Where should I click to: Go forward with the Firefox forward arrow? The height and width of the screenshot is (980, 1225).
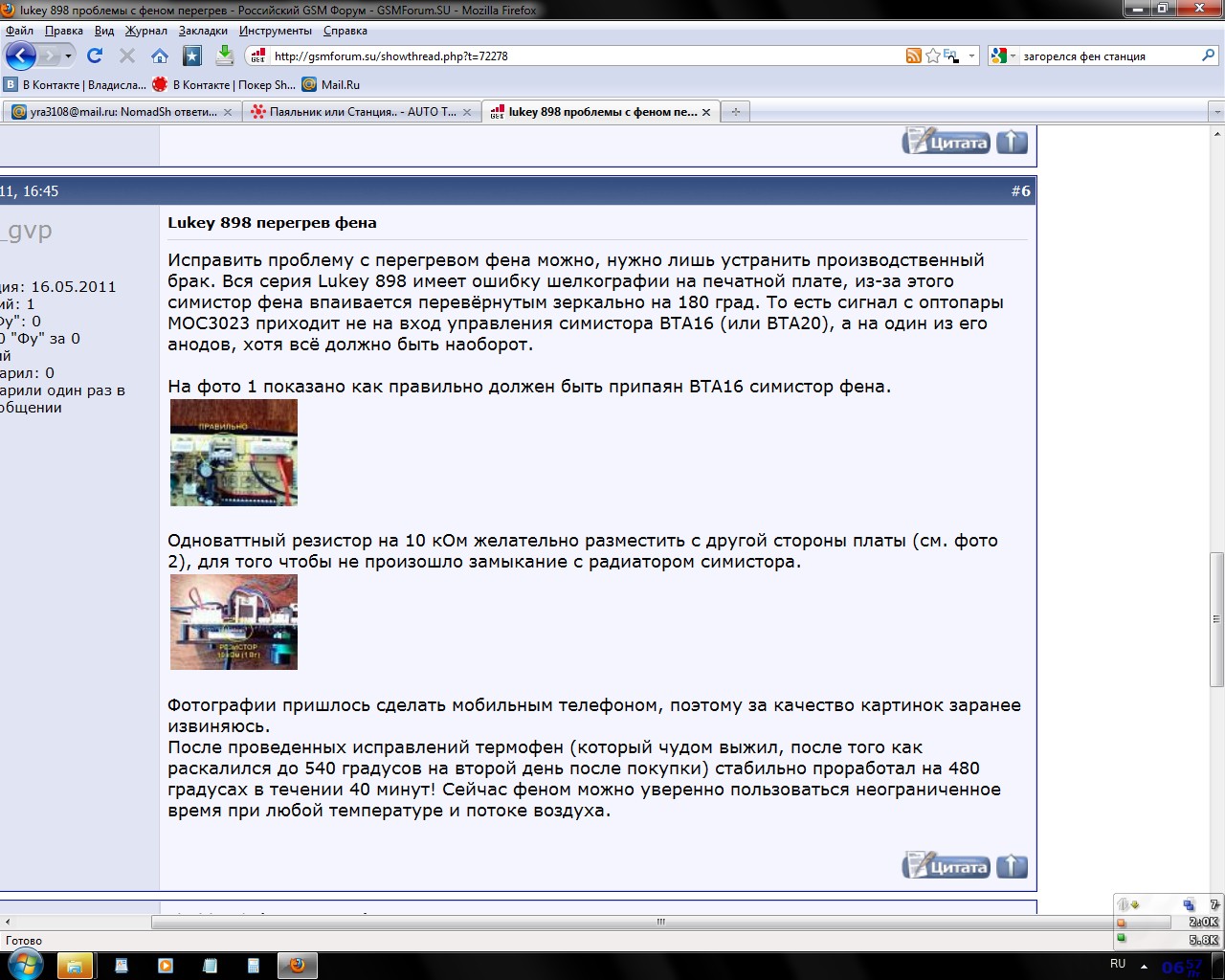point(49,56)
